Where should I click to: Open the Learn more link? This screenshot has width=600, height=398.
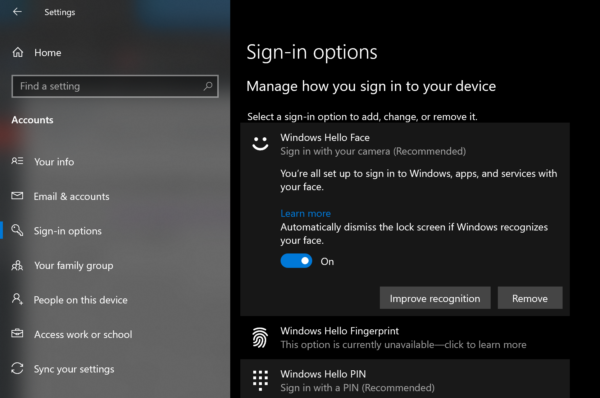pos(305,214)
